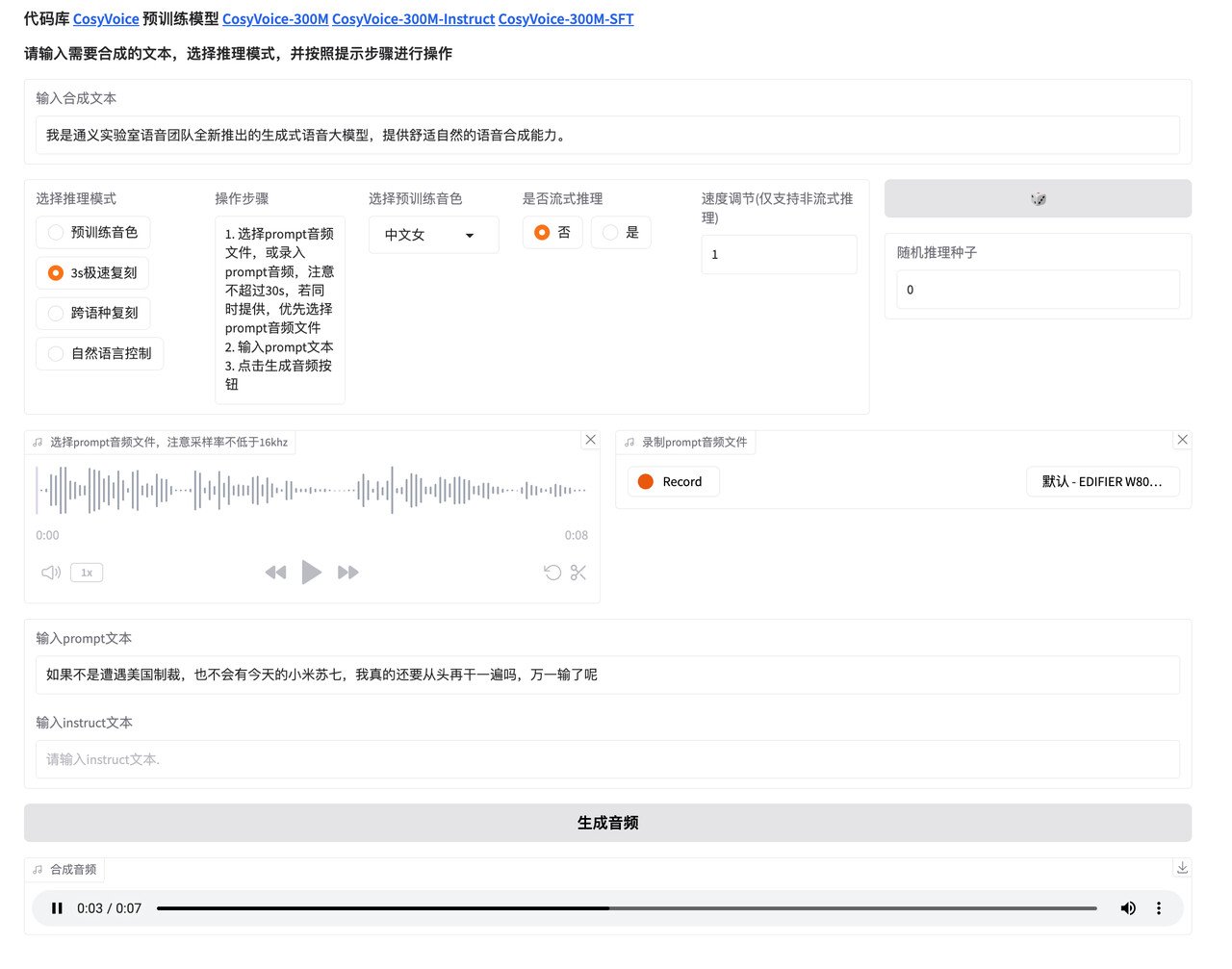
Task: Play the prompt audio waveform
Action: [x=311, y=573]
